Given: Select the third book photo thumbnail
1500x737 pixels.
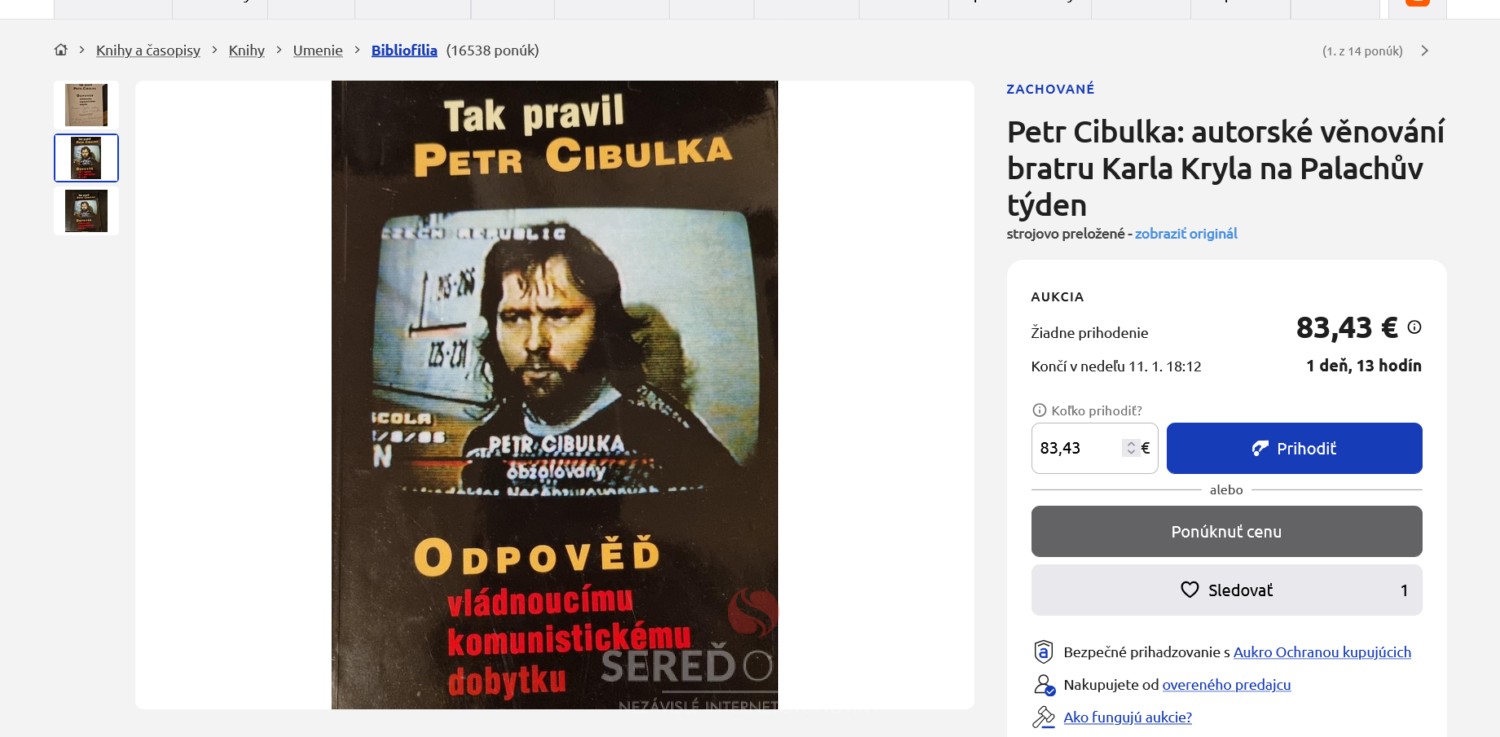Looking at the screenshot, I should pos(86,211).
